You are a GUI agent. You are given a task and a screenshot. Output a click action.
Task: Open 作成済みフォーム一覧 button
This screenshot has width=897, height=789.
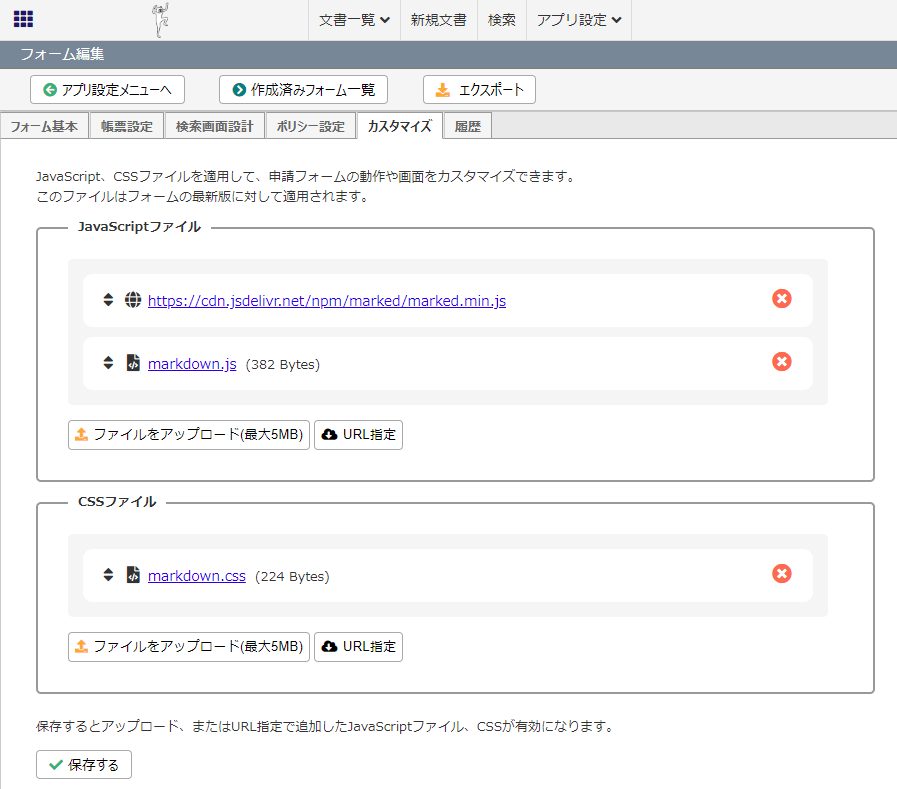coord(303,90)
